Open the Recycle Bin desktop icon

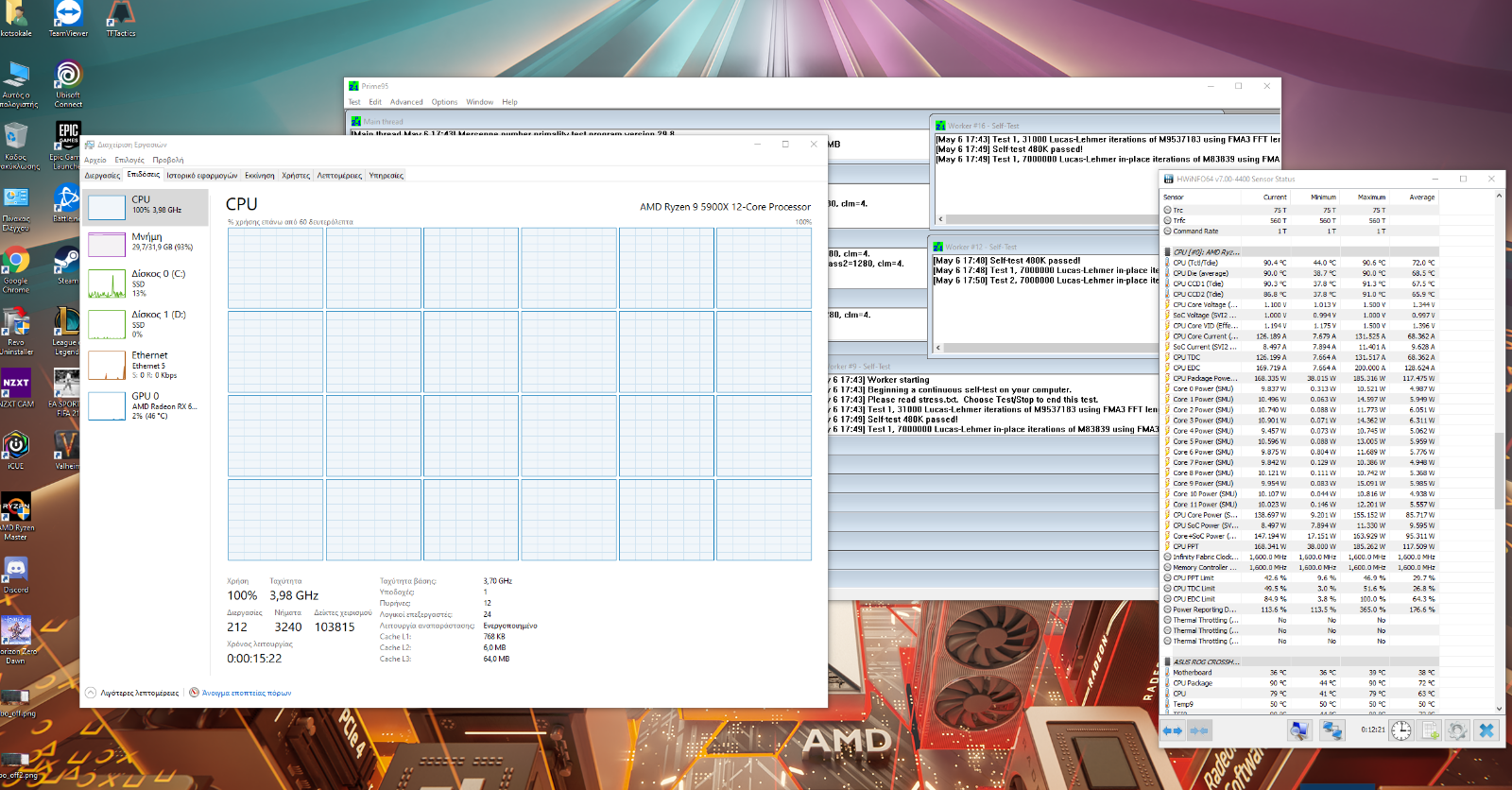[x=16, y=145]
